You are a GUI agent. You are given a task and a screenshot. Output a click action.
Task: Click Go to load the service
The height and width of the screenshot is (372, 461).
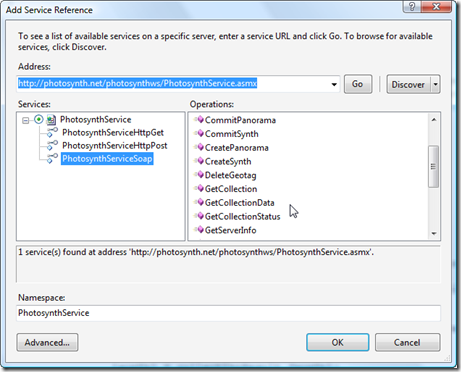[358, 84]
